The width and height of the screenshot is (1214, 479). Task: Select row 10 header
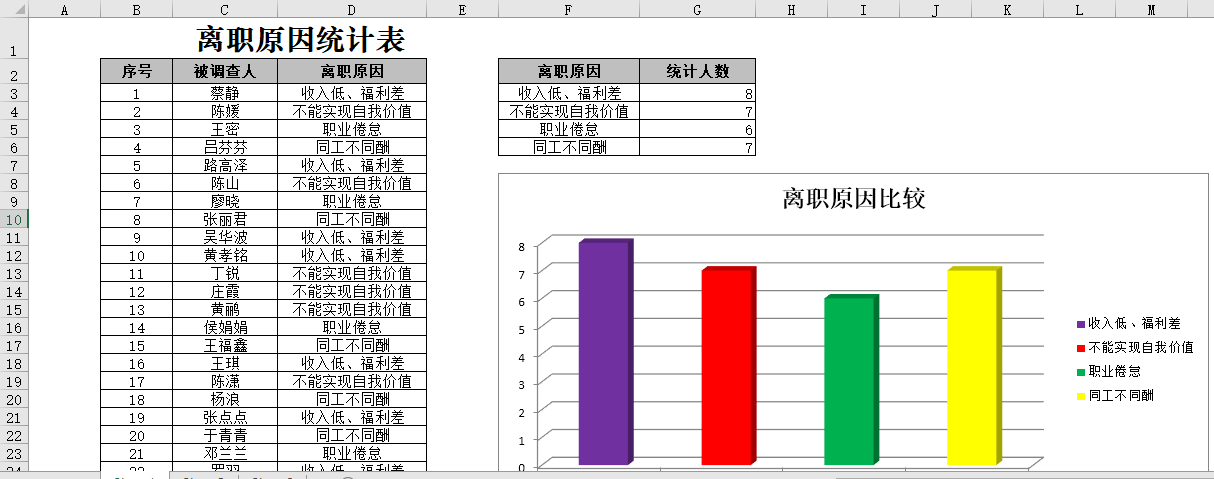14,219
